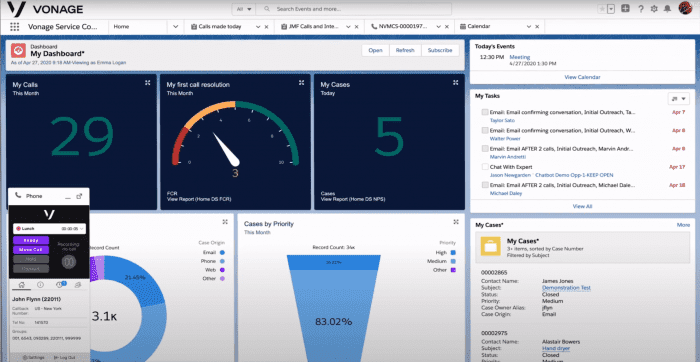This screenshot has width=700, height=362.
Task: Close the NVMCS-0000197 tab
Action: 447,27
